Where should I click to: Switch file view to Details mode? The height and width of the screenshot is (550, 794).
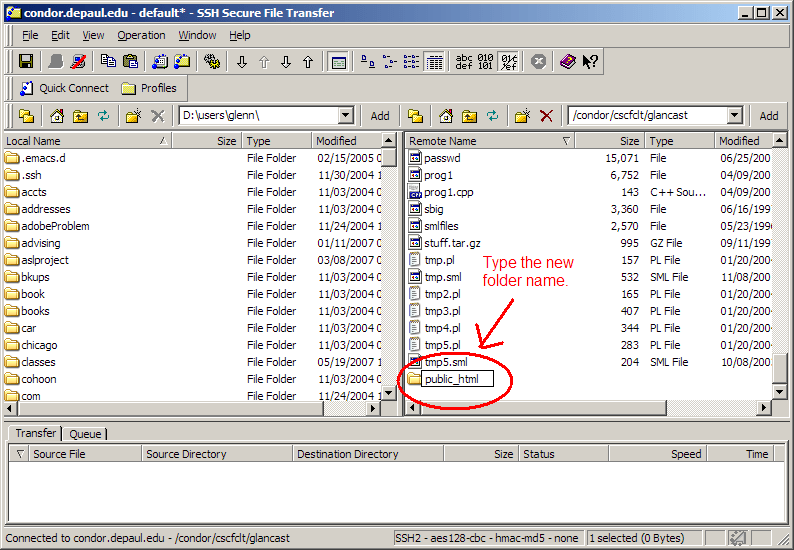click(434, 62)
